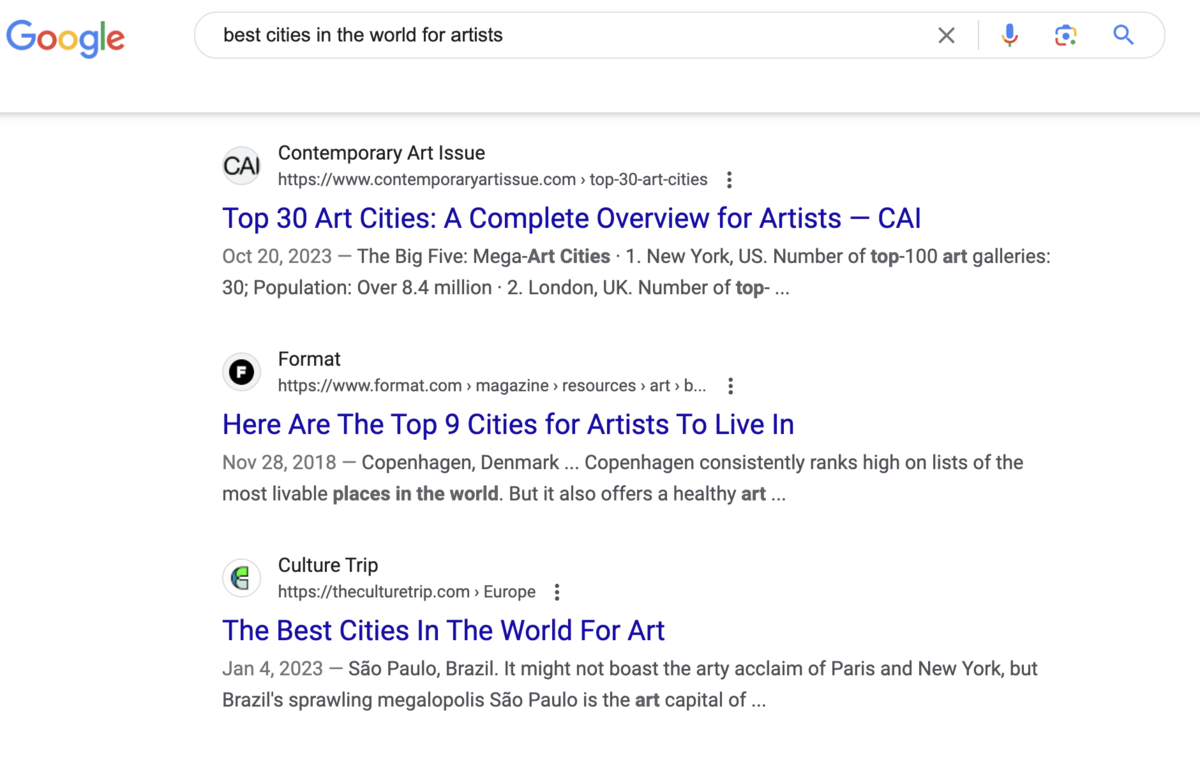The width and height of the screenshot is (1200, 757).
Task: Open more options for Culture Trip result
Action: coord(557,592)
